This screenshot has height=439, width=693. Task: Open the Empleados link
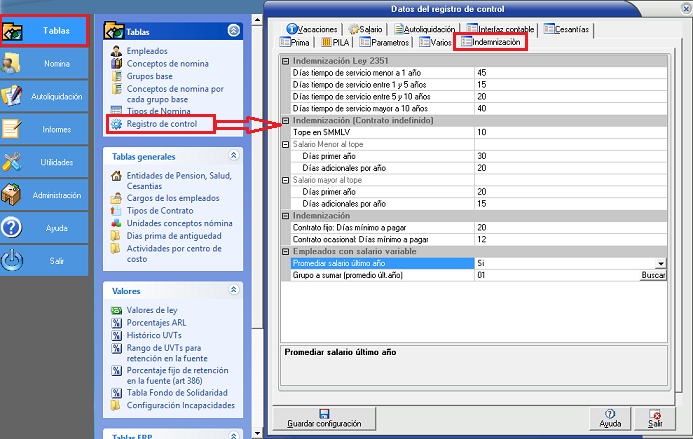click(147, 51)
